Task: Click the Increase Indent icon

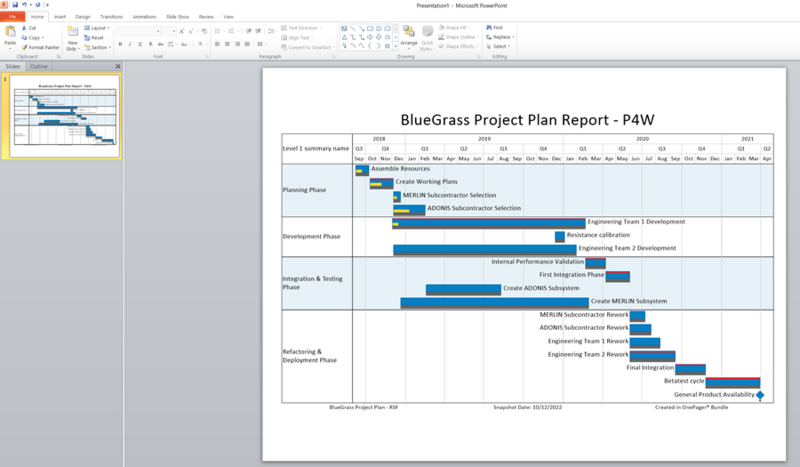Action: pos(258,31)
